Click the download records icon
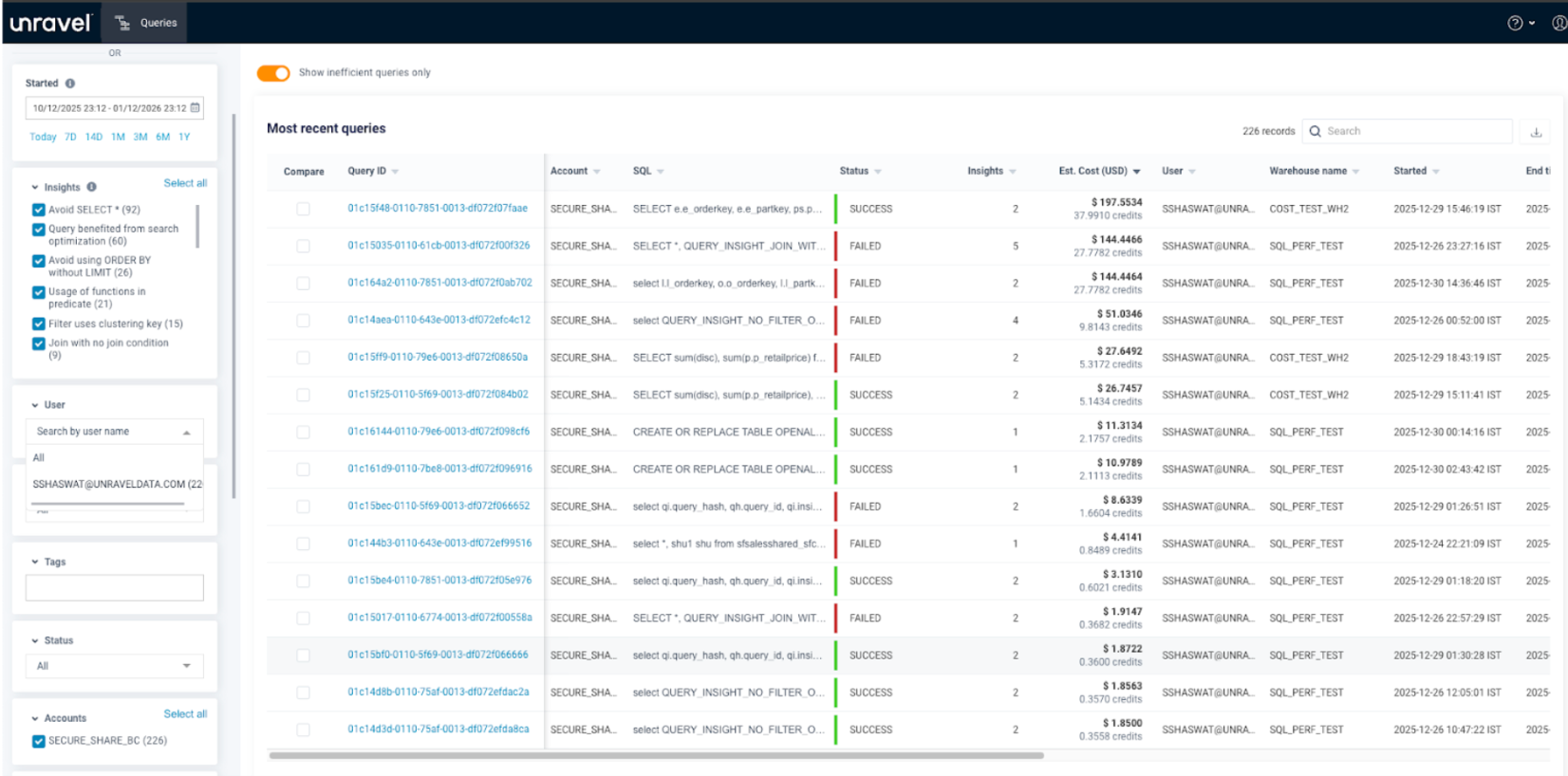The image size is (1568, 776). click(1536, 132)
